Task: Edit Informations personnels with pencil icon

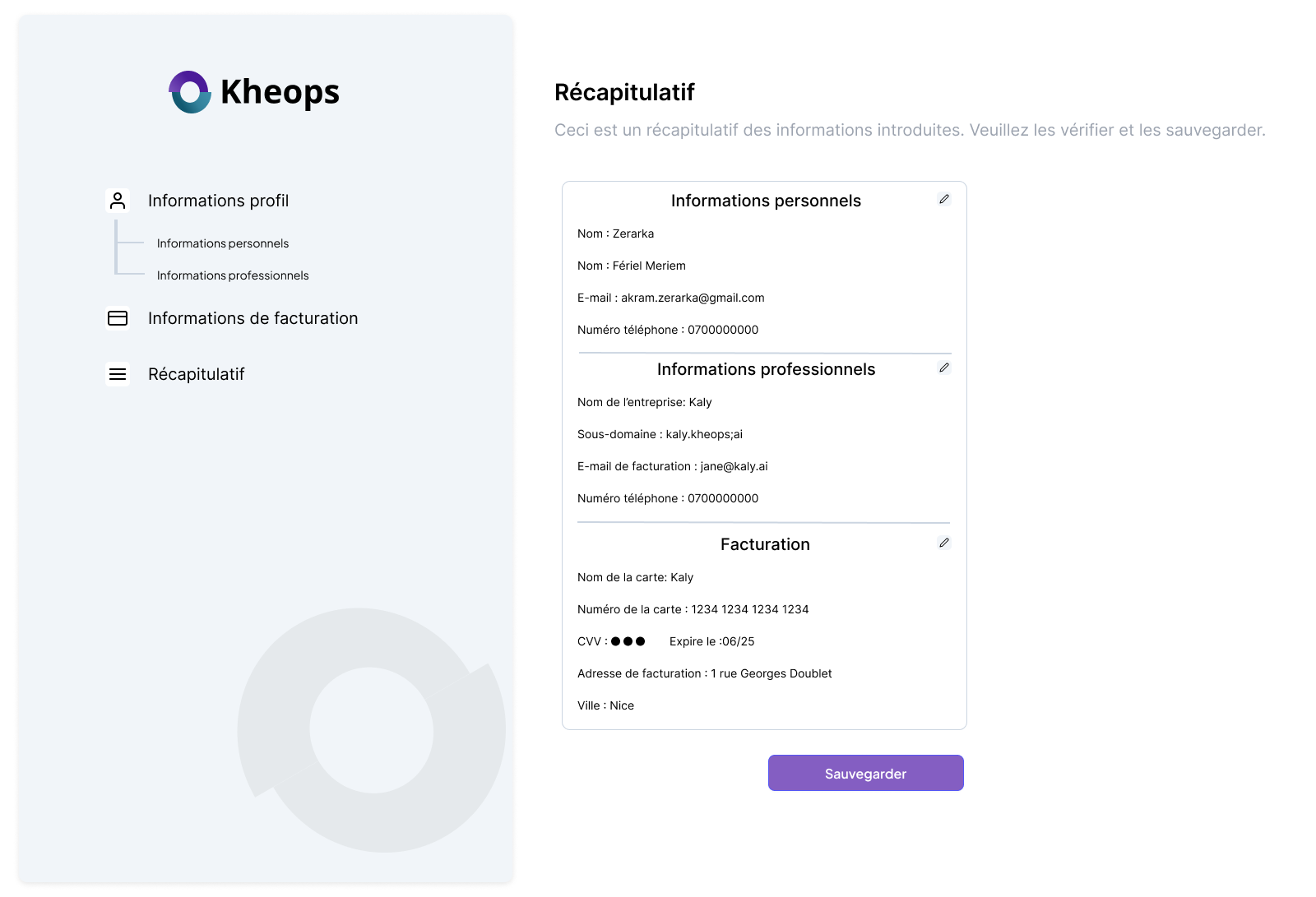Action: pyautogui.click(x=944, y=199)
